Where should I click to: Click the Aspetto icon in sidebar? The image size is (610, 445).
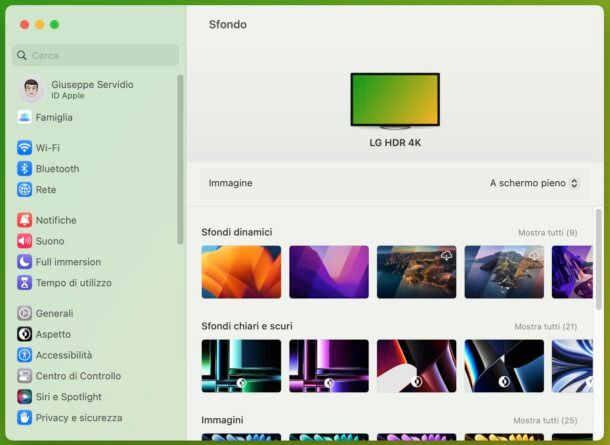25,334
